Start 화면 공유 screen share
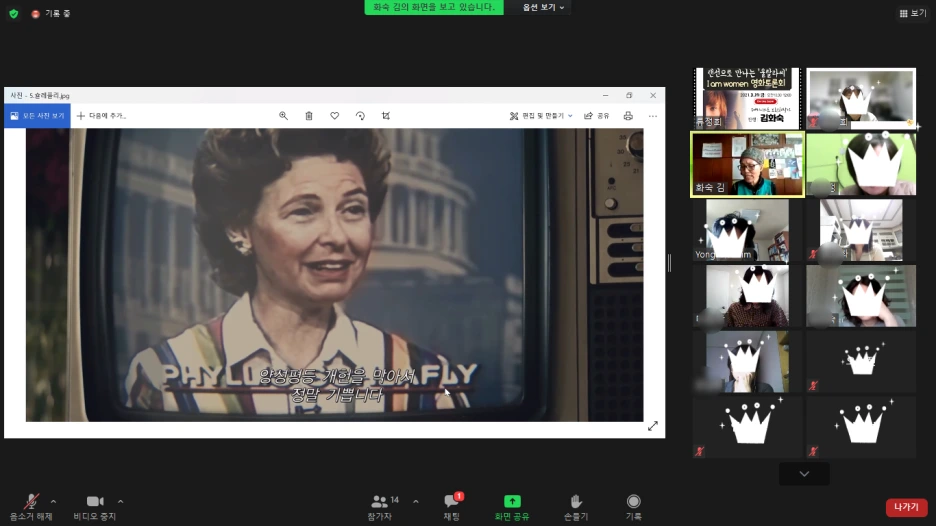936x526 pixels. [512, 507]
